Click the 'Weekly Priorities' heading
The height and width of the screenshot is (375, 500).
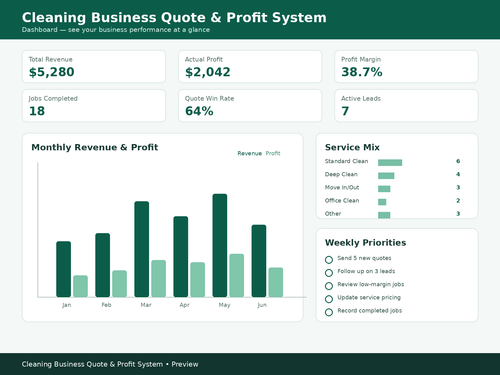click(x=366, y=243)
